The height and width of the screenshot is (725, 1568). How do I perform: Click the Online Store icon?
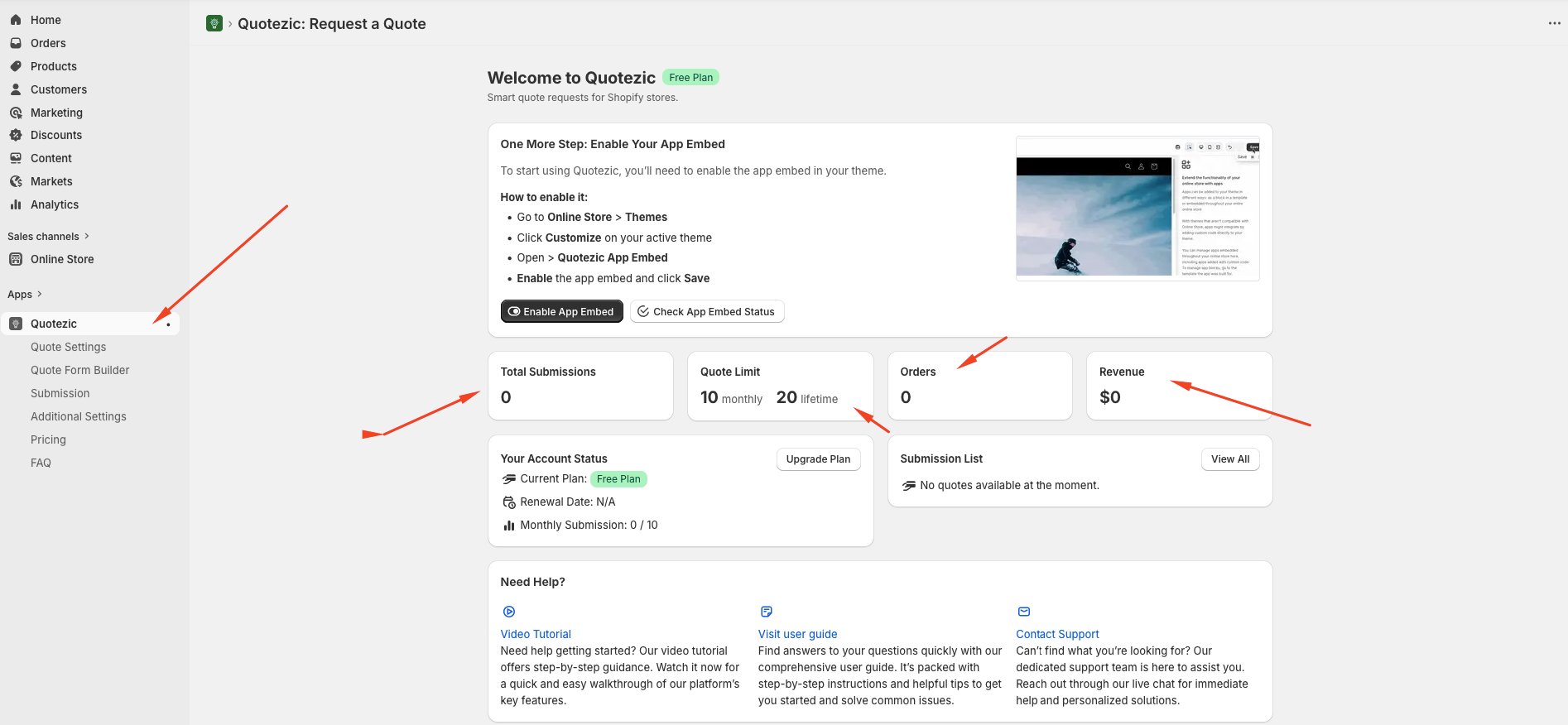pyautogui.click(x=16, y=259)
